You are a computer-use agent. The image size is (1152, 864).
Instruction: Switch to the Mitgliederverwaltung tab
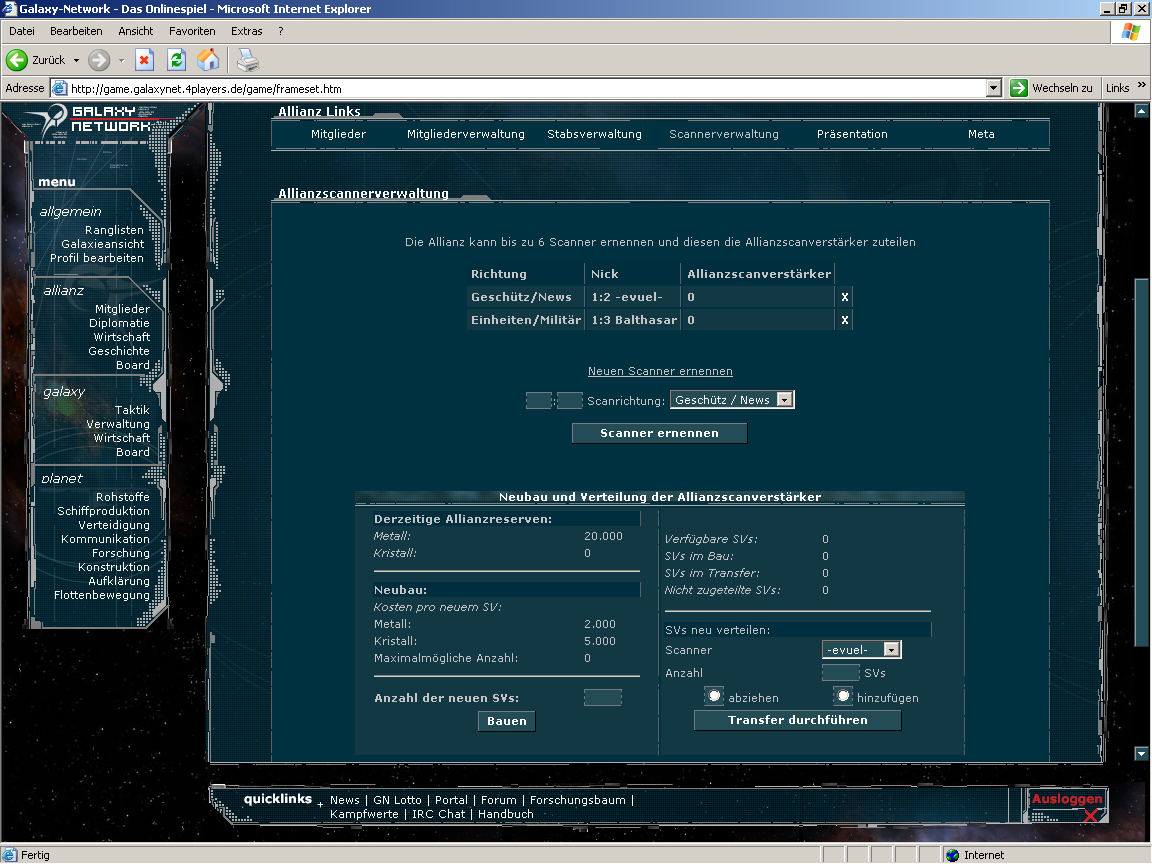(x=465, y=134)
